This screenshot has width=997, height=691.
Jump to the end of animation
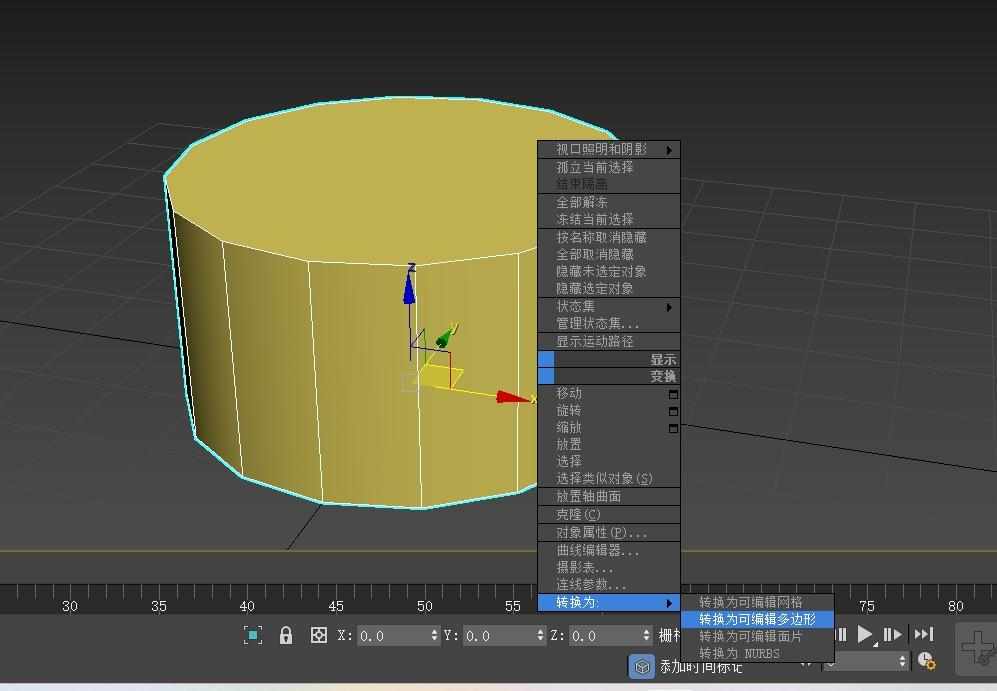click(x=924, y=634)
